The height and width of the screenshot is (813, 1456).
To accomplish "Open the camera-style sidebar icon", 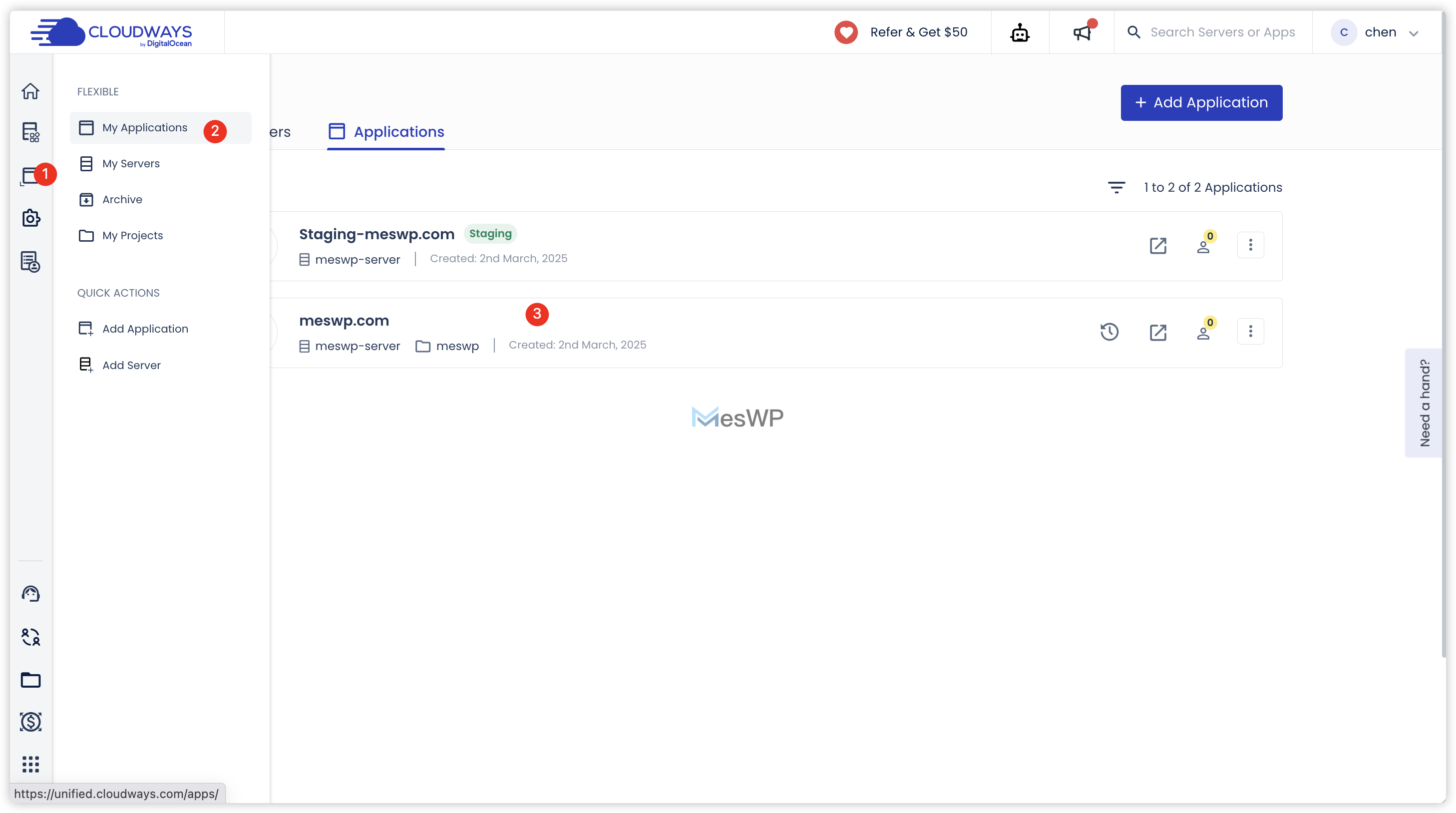I will (x=30, y=218).
